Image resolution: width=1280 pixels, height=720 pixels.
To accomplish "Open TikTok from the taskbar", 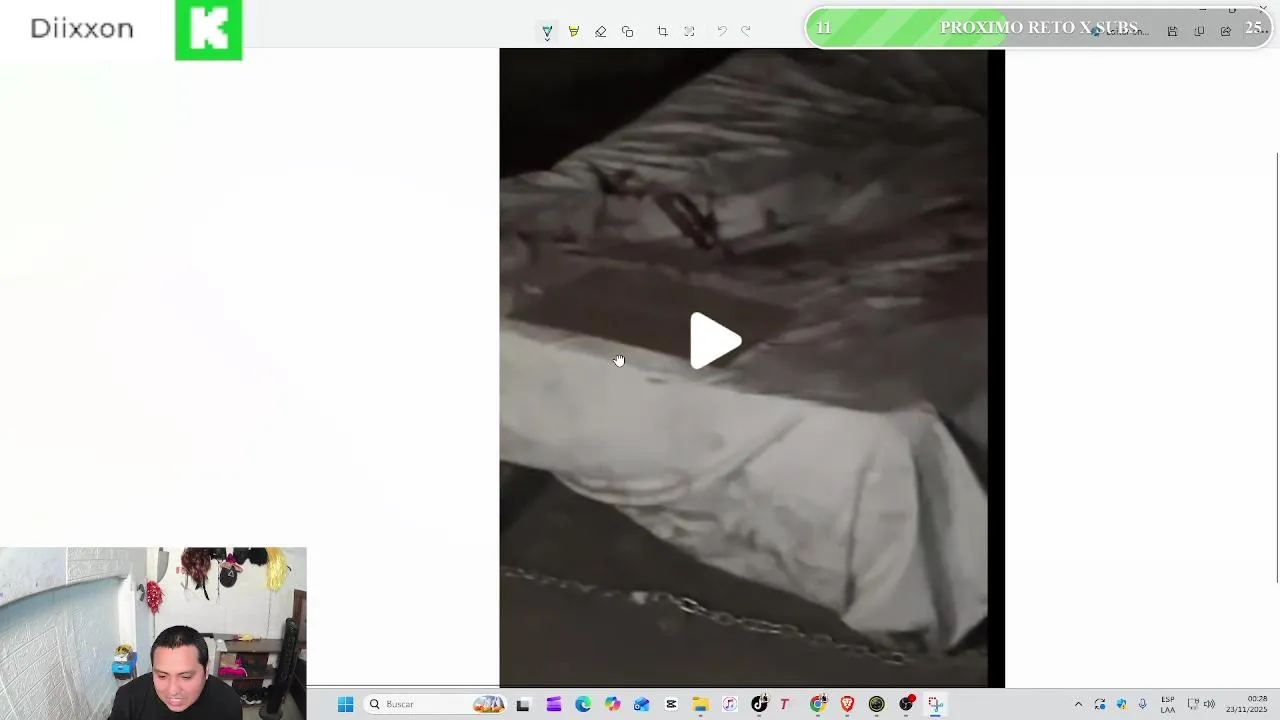I will click(759, 704).
